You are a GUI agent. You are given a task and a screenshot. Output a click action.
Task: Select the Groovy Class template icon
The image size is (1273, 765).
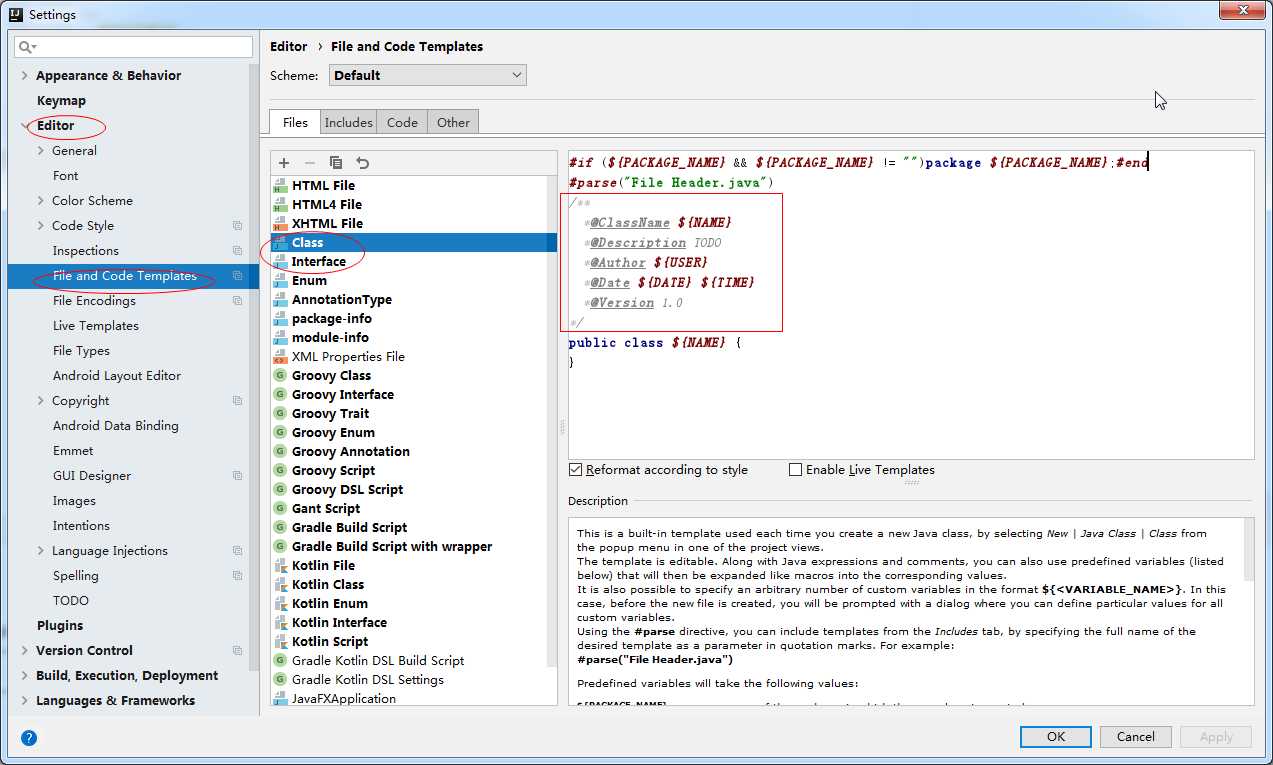pyautogui.click(x=281, y=375)
